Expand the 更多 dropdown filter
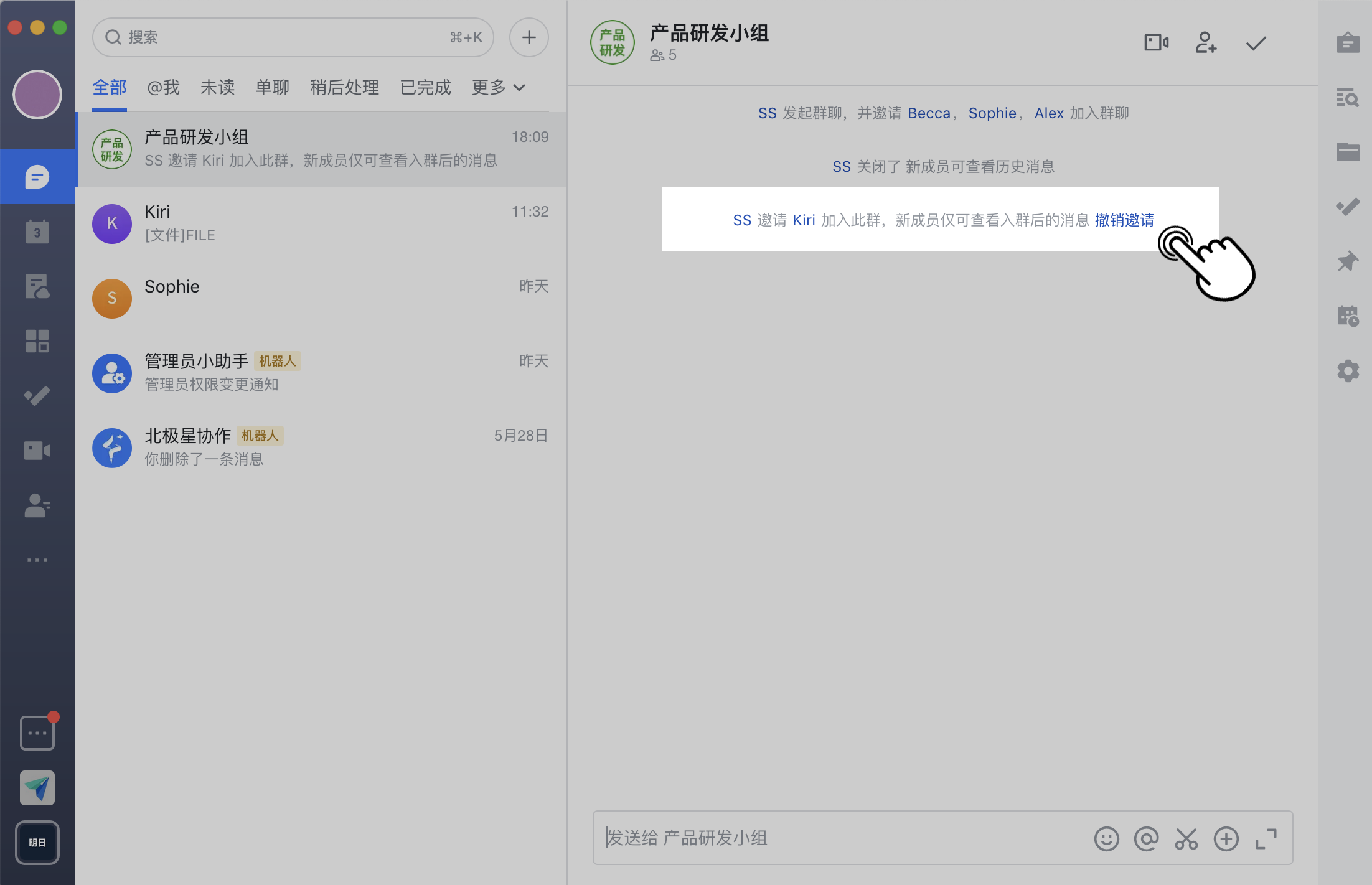The height and width of the screenshot is (885, 1372). (x=499, y=87)
